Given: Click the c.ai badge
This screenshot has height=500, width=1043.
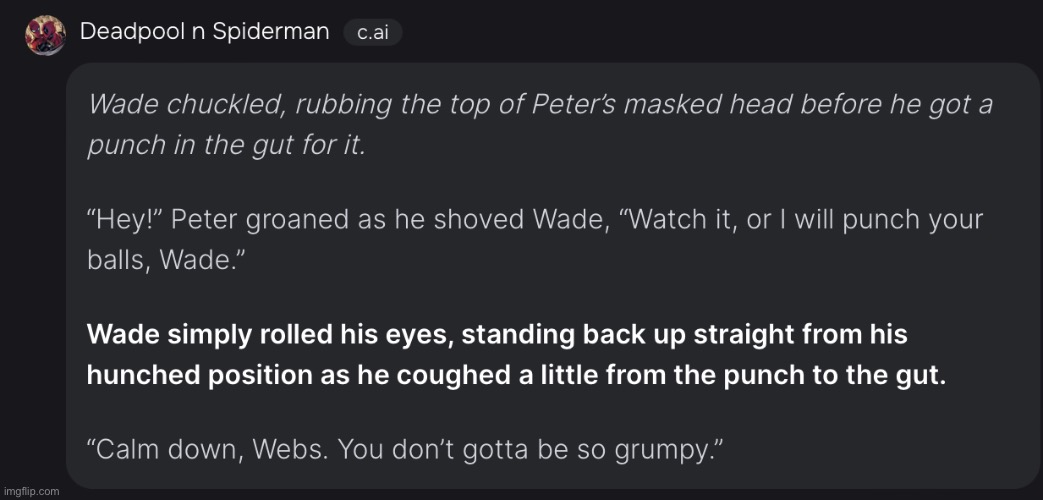Looking at the screenshot, I should coord(373,33).
